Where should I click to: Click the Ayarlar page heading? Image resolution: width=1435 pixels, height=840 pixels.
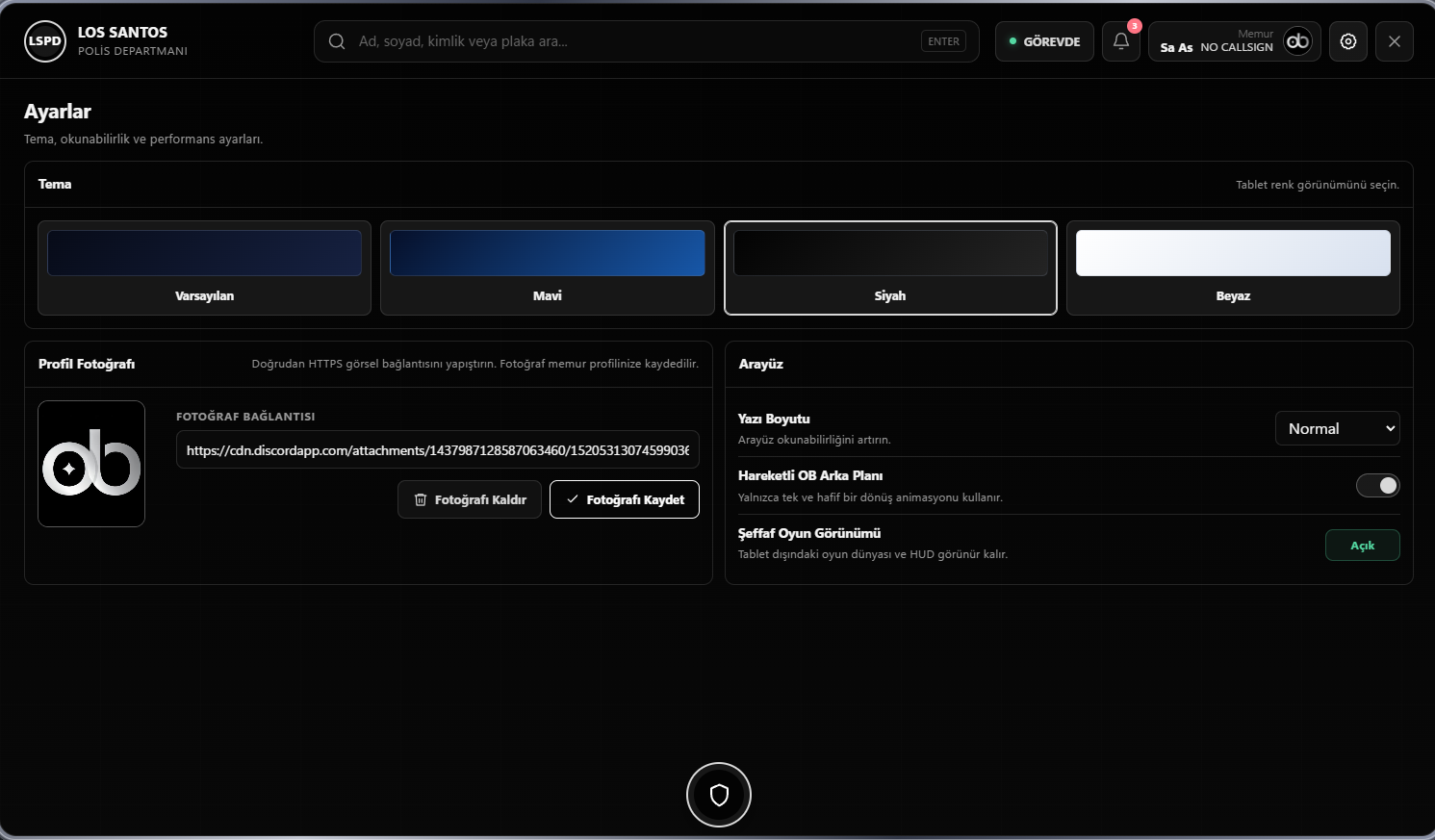pos(58,112)
